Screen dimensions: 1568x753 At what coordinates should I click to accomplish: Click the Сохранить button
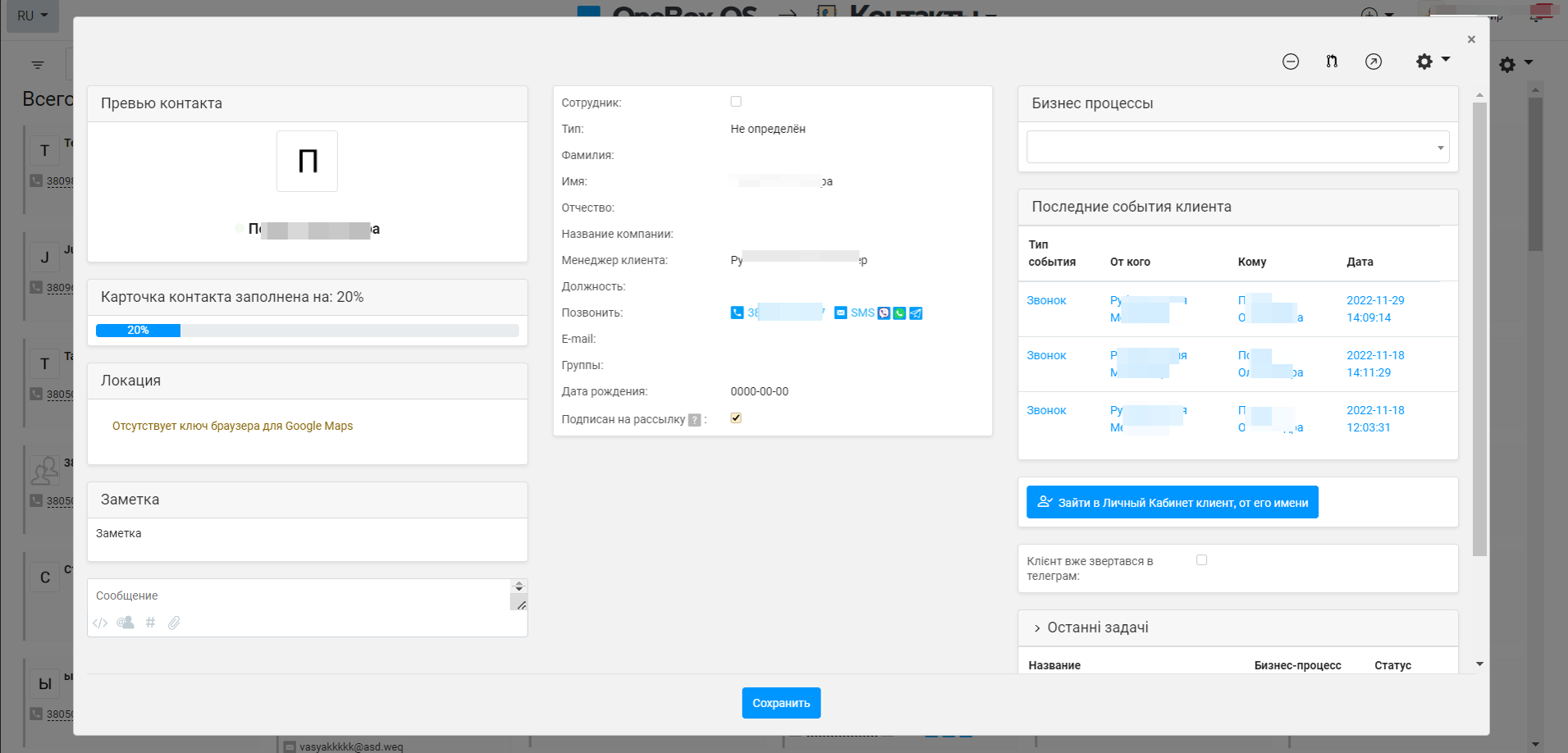pyautogui.click(x=781, y=703)
